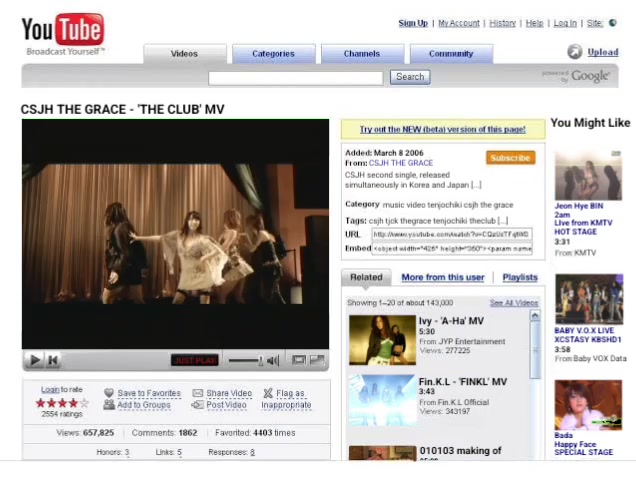Open the Channels tab
Screen dimensions: 636x480
[362, 54]
